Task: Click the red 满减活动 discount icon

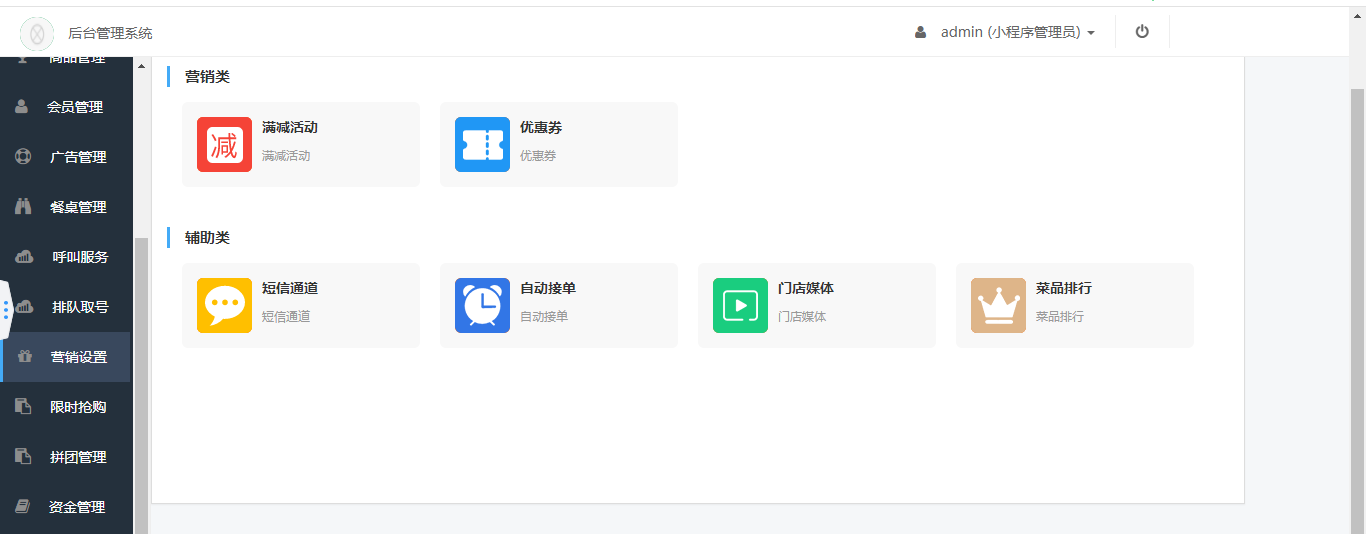Action: 224,145
